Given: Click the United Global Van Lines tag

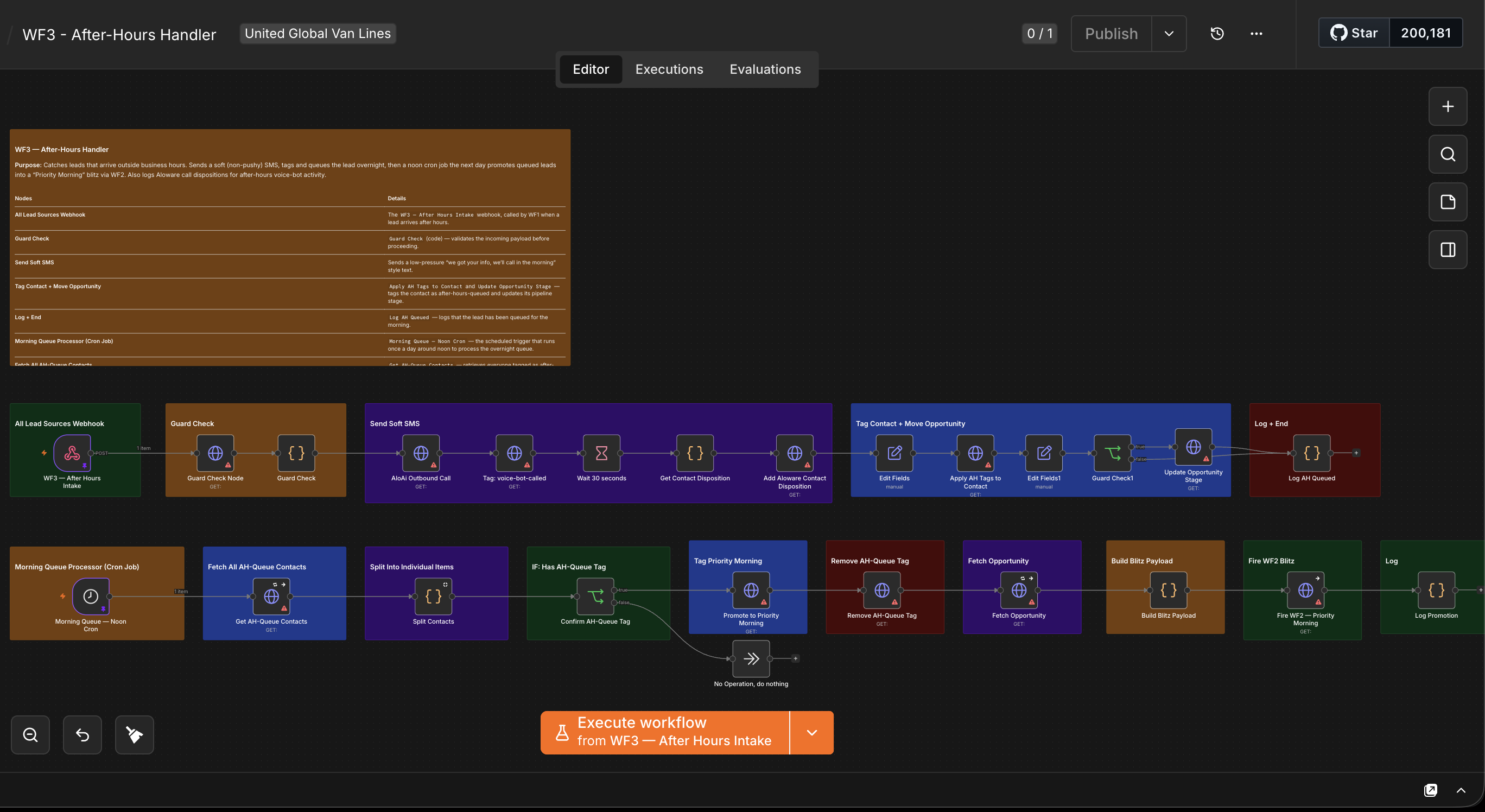Looking at the screenshot, I should (318, 34).
